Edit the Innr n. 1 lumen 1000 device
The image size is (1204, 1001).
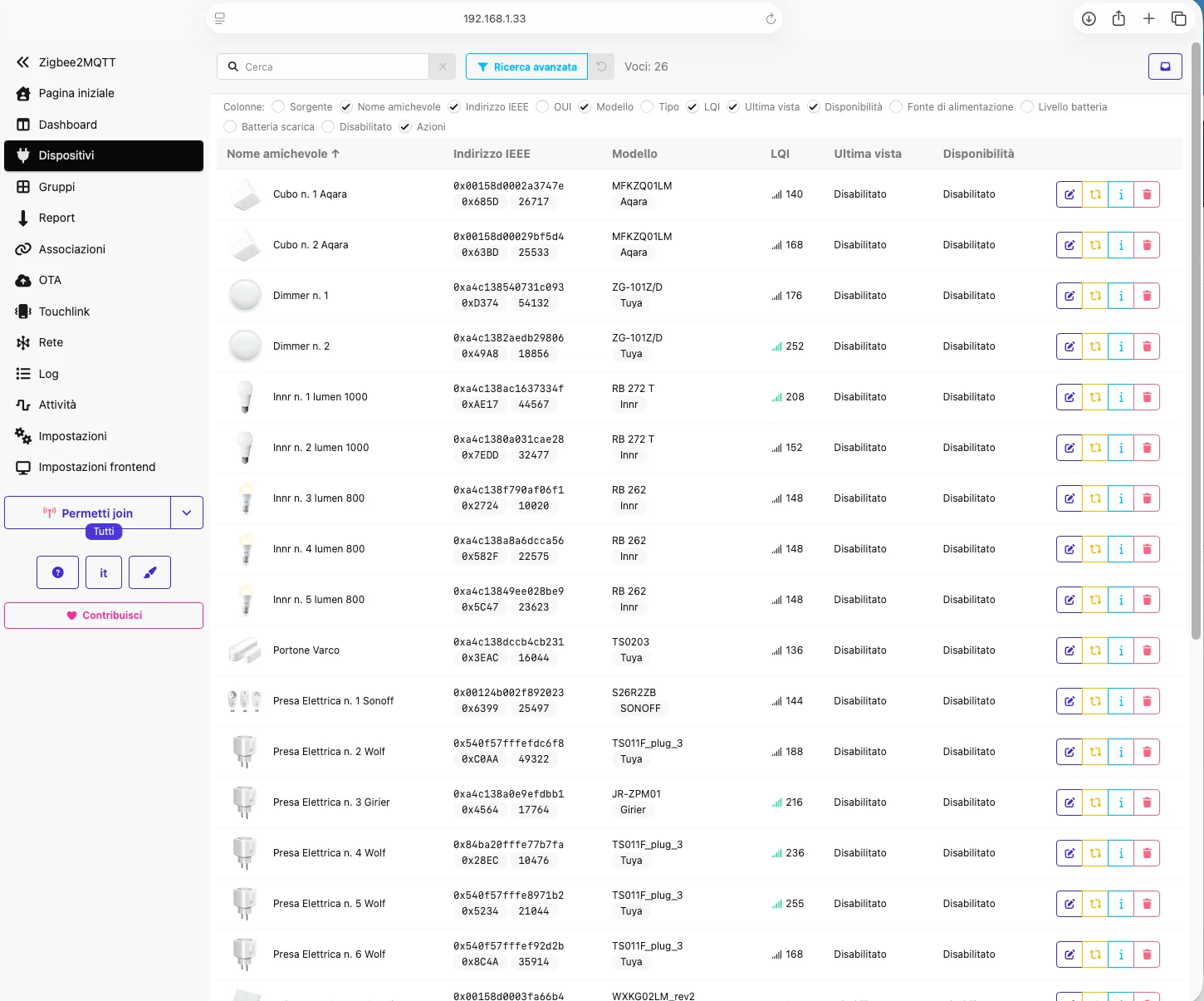coord(1069,397)
